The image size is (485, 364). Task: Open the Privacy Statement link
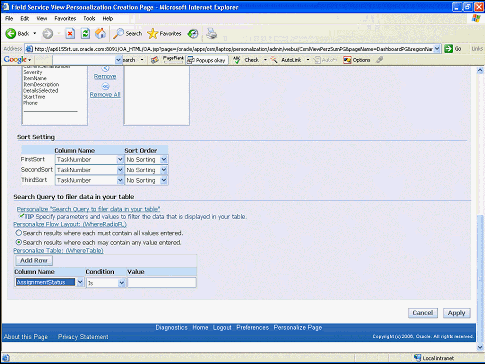tap(83, 337)
